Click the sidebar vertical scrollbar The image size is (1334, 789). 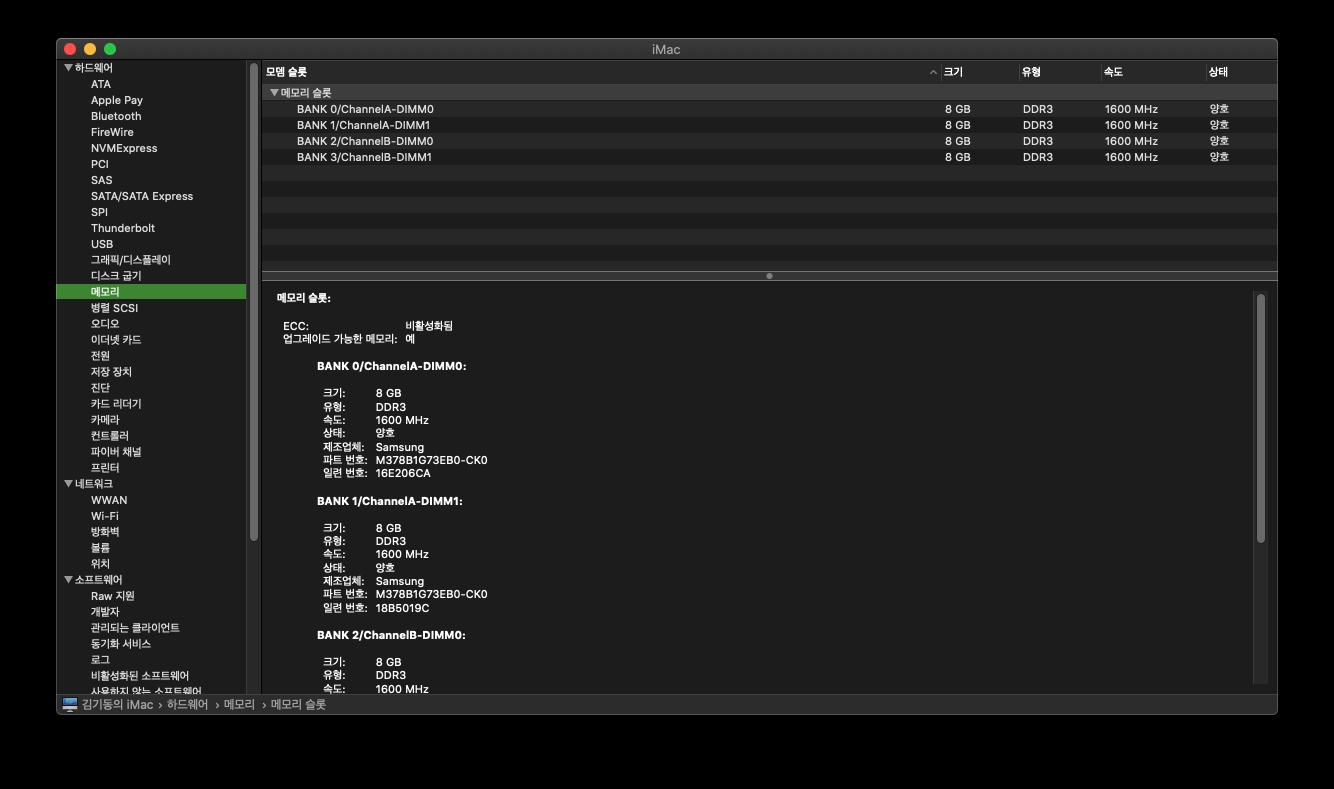[254, 301]
